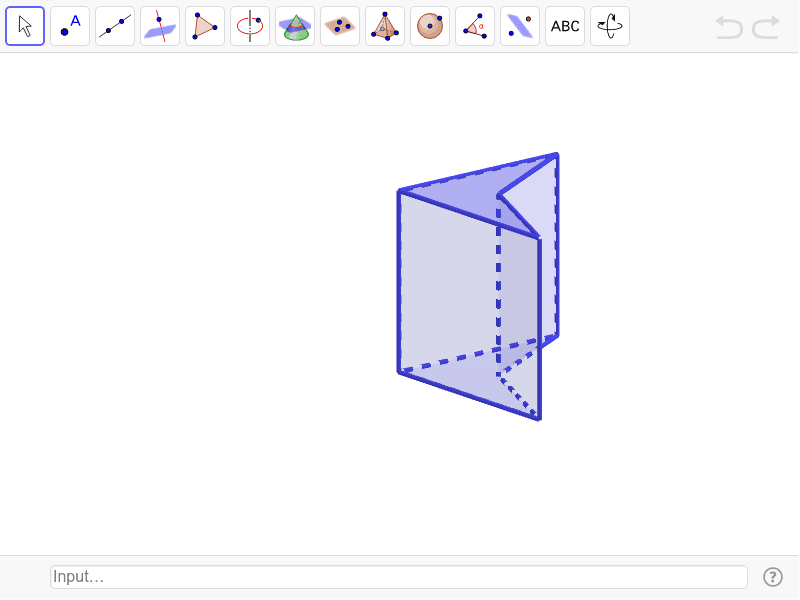Select the Pyramid tool
The width and height of the screenshot is (800, 600).
(385, 25)
